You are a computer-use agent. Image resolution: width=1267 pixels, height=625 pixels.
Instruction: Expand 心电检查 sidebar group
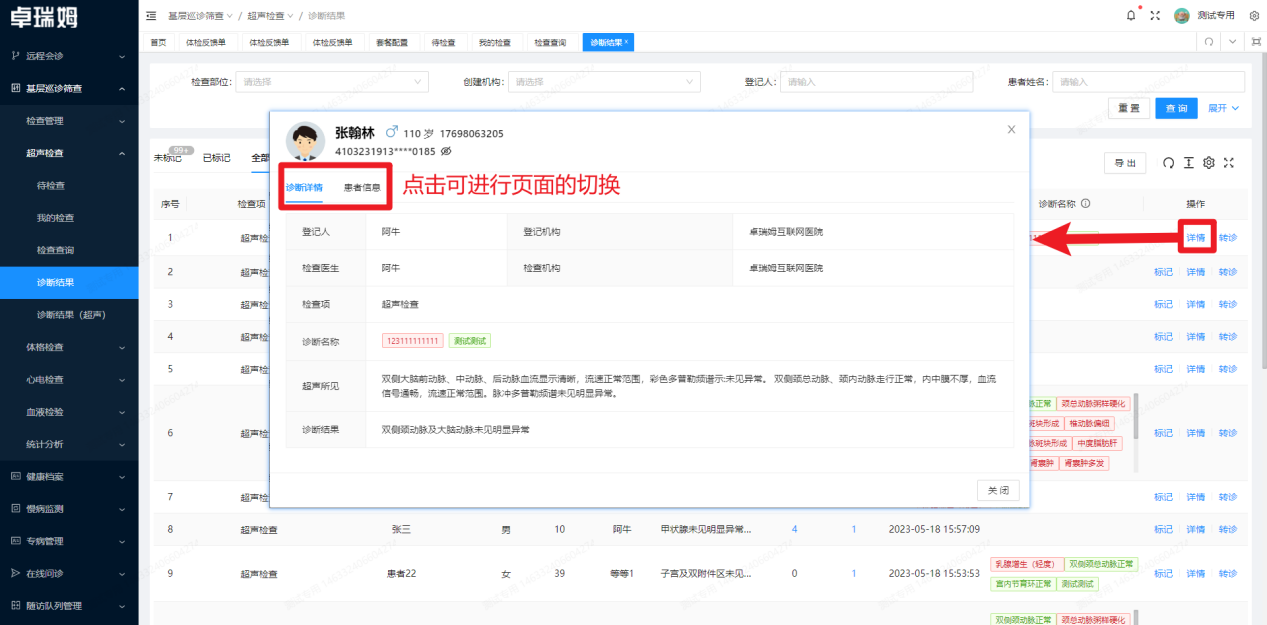click(69, 379)
